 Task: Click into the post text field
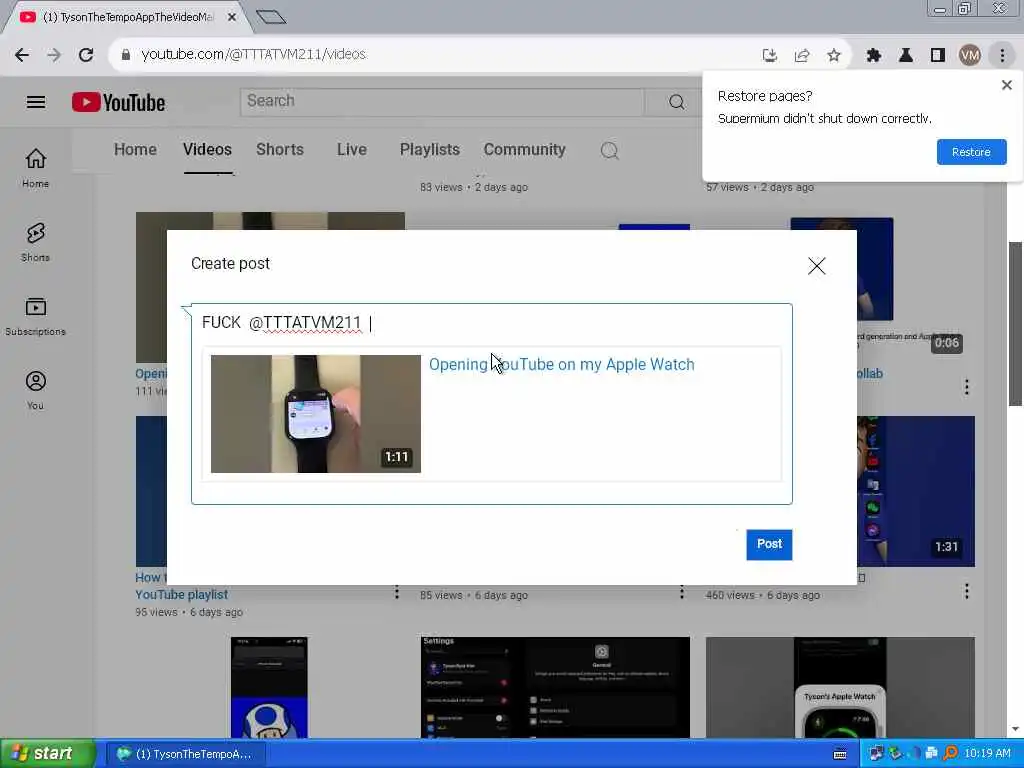click(x=492, y=323)
